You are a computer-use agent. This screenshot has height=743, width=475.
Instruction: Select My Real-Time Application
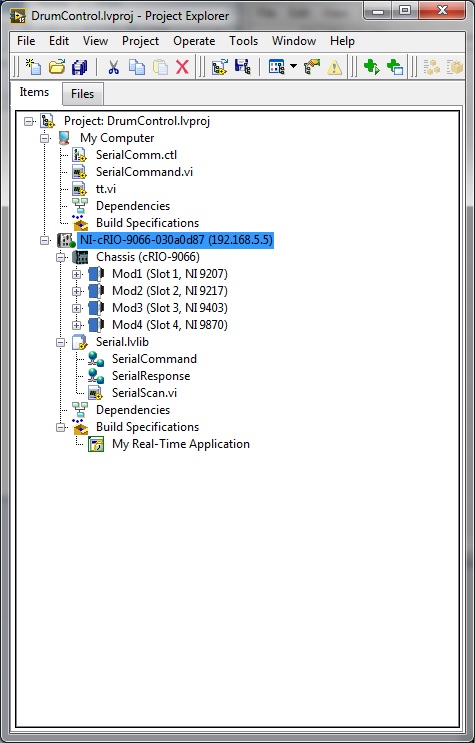[x=181, y=444]
